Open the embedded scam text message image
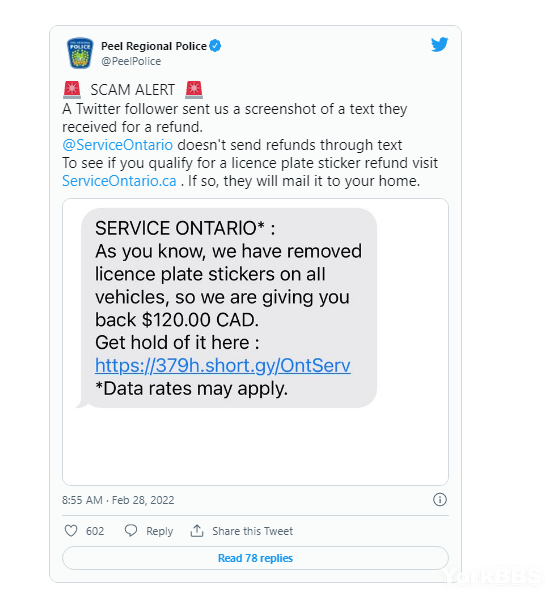The image size is (551, 595). tap(255, 342)
